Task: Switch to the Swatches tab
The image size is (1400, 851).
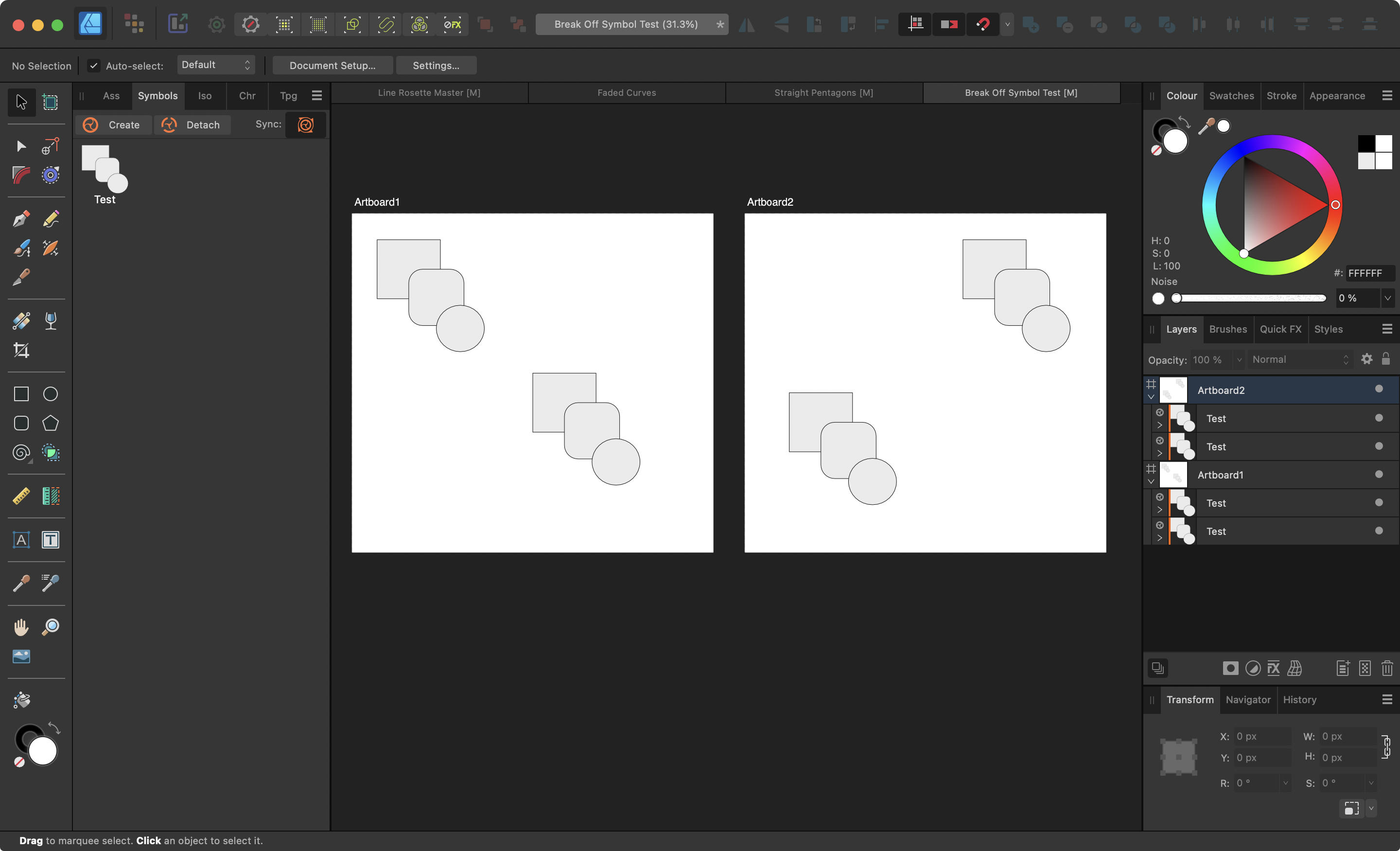Action: coord(1231,95)
